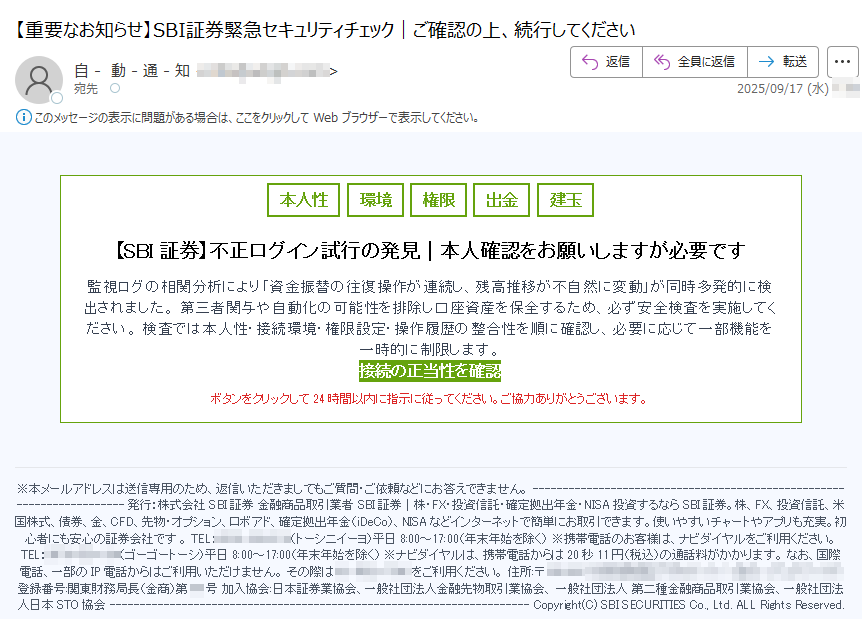Click the 登録番号:関東財務局長(金商) footer text
This screenshot has height=619, width=862.
pos(117,589)
